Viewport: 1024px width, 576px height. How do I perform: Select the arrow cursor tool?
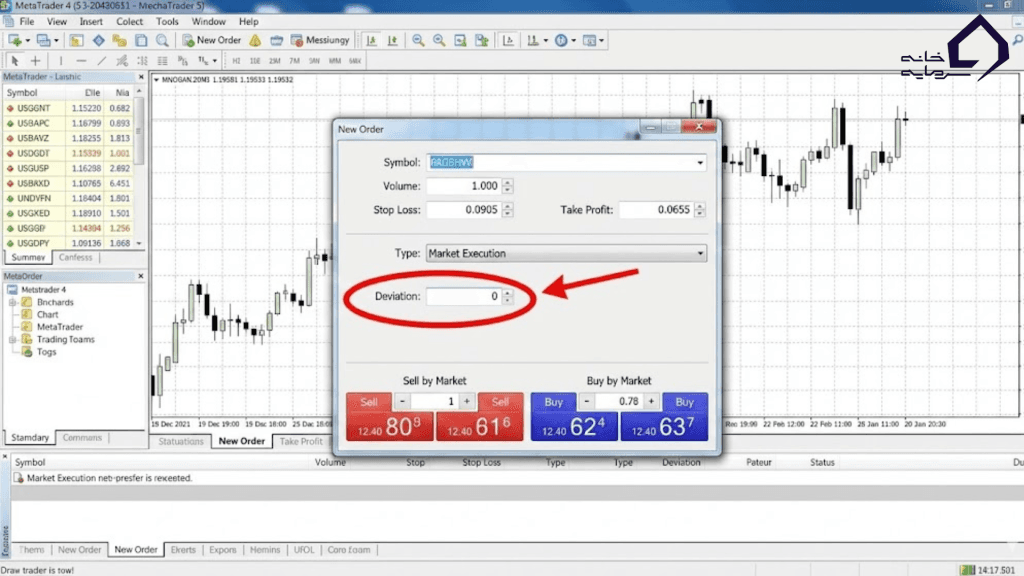[x=14, y=61]
